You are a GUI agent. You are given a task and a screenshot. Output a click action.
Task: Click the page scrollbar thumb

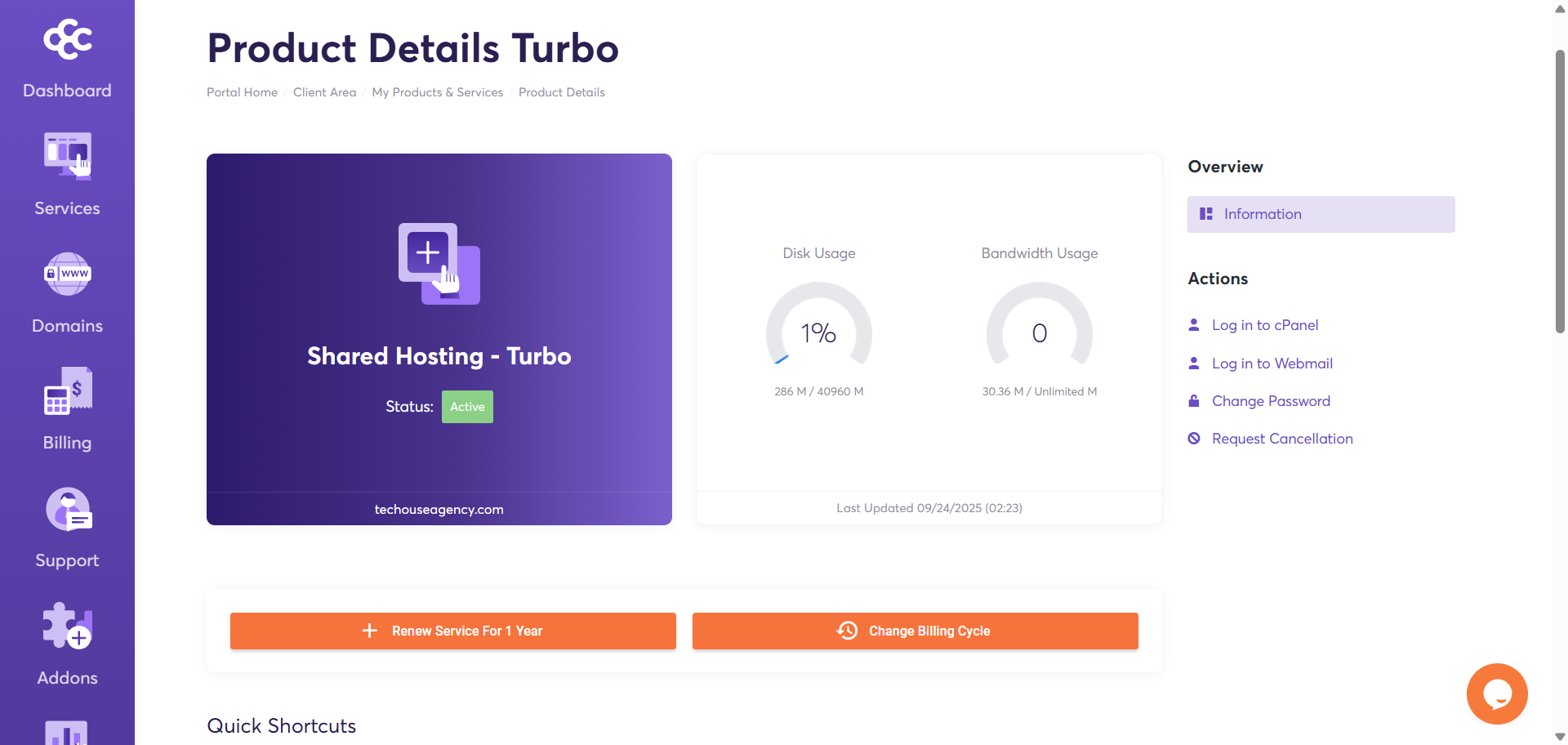1560,192
